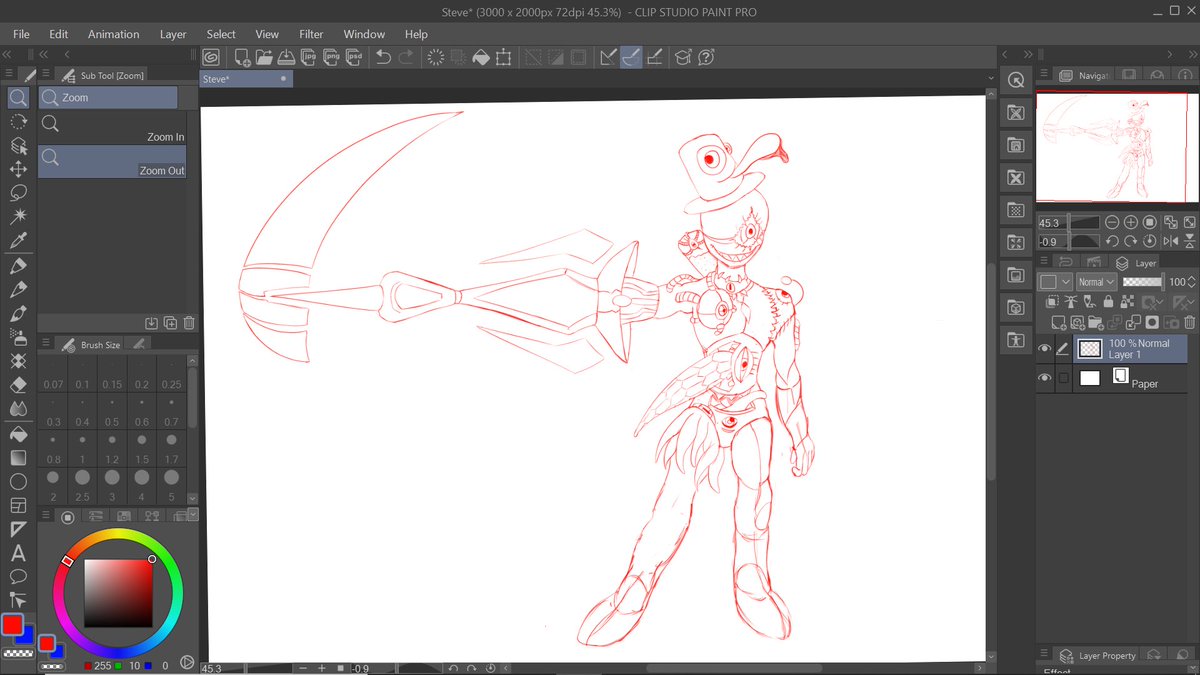Select the Lasso auto-select tool
1200x675 pixels.
pyautogui.click(x=18, y=193)
